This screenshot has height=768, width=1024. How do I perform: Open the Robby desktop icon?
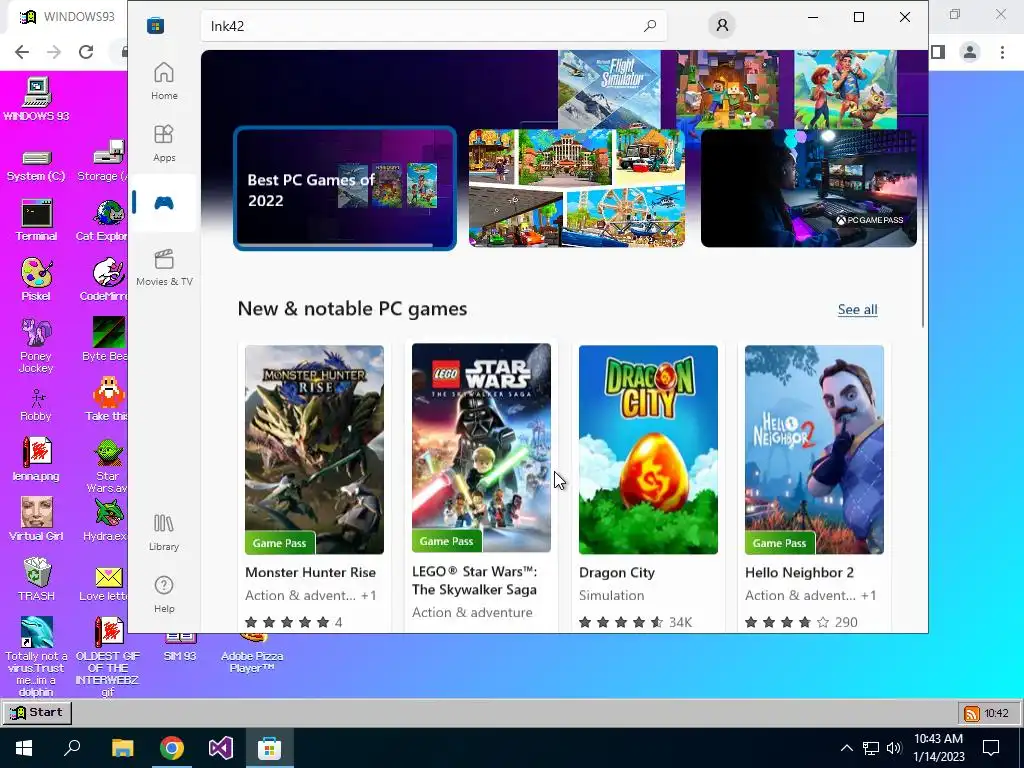point(36,405)
